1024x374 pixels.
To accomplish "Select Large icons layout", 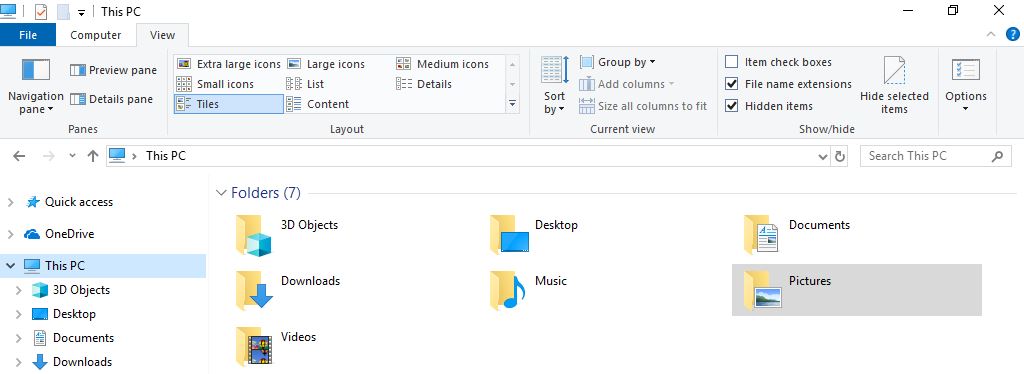I will pos(326,64).
